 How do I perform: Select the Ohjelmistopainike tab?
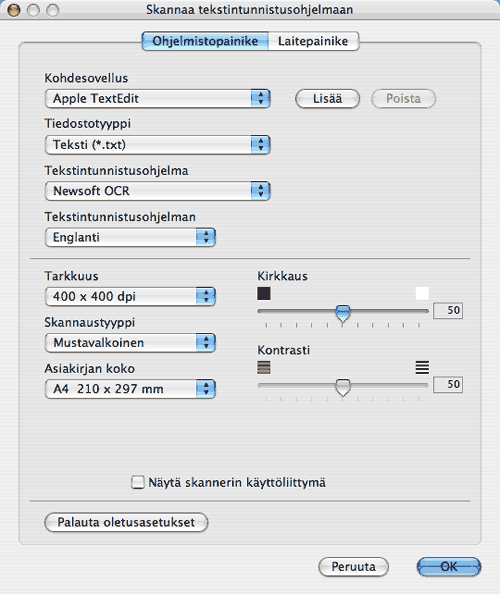click(205, 41)
